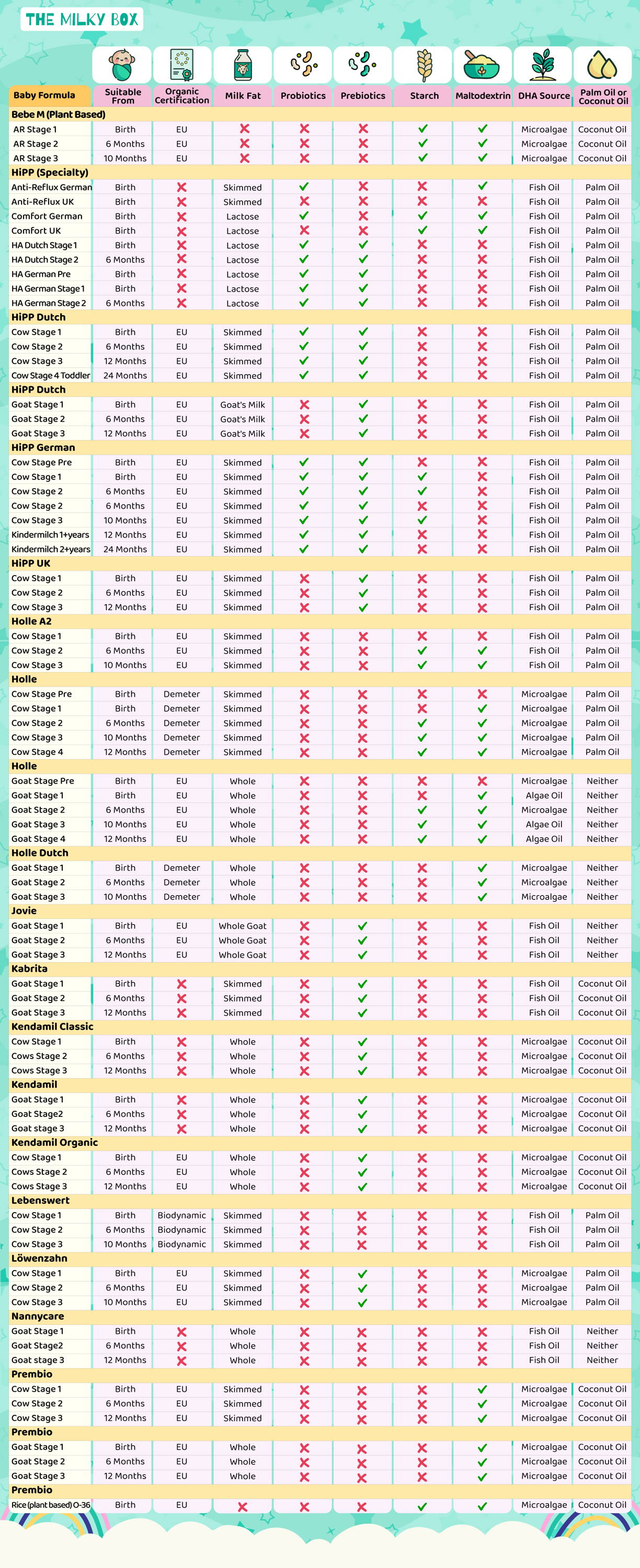Click the Probiotics check for HA German Pre
Image resolution: width=640 pixels, height=1568 pixels.
point(304,274)
